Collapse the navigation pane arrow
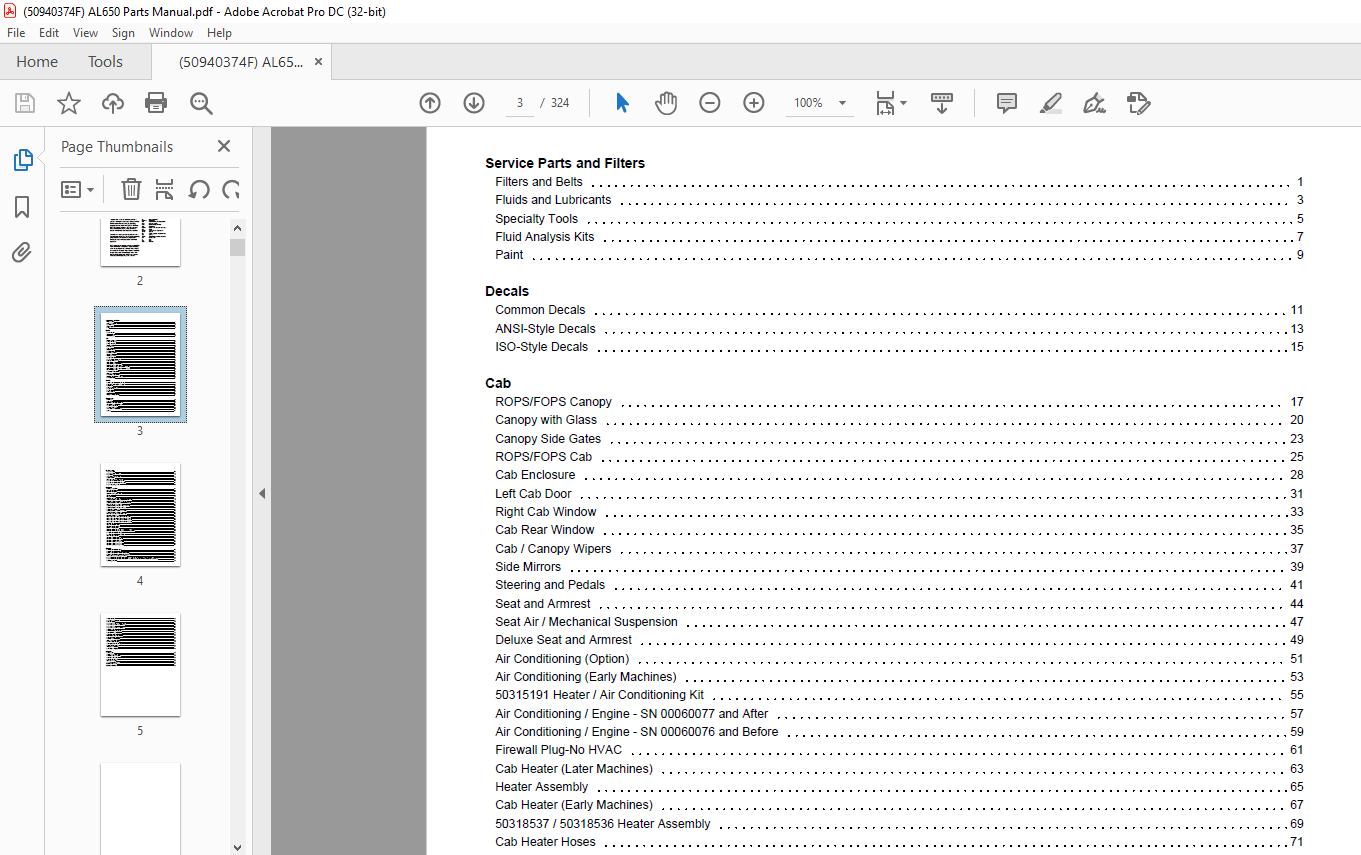Image resolution: width=1361 pixels, height=855 pixels. [262, 493]
